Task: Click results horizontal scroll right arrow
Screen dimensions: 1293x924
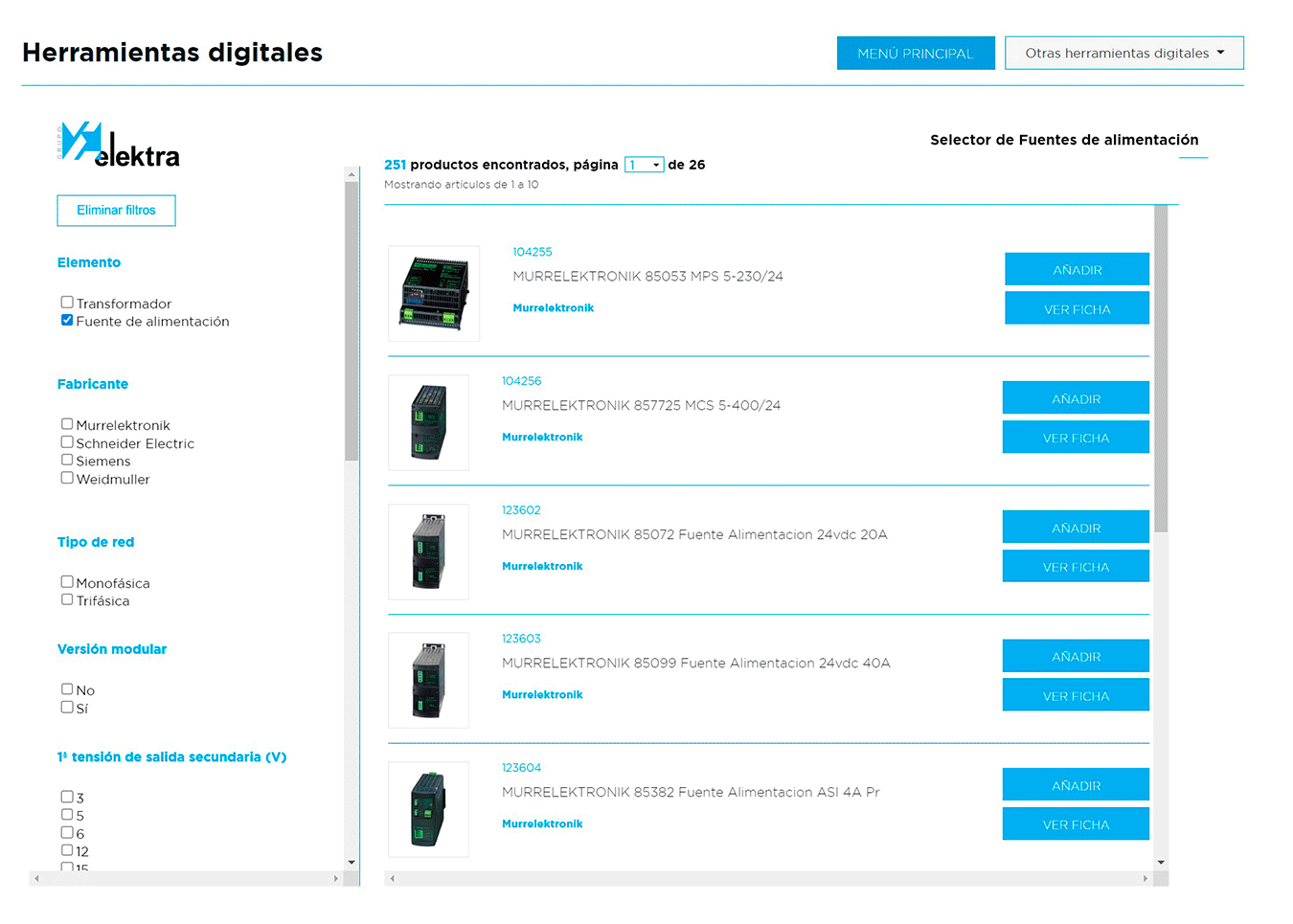Action: click(x=1146, y=878)
